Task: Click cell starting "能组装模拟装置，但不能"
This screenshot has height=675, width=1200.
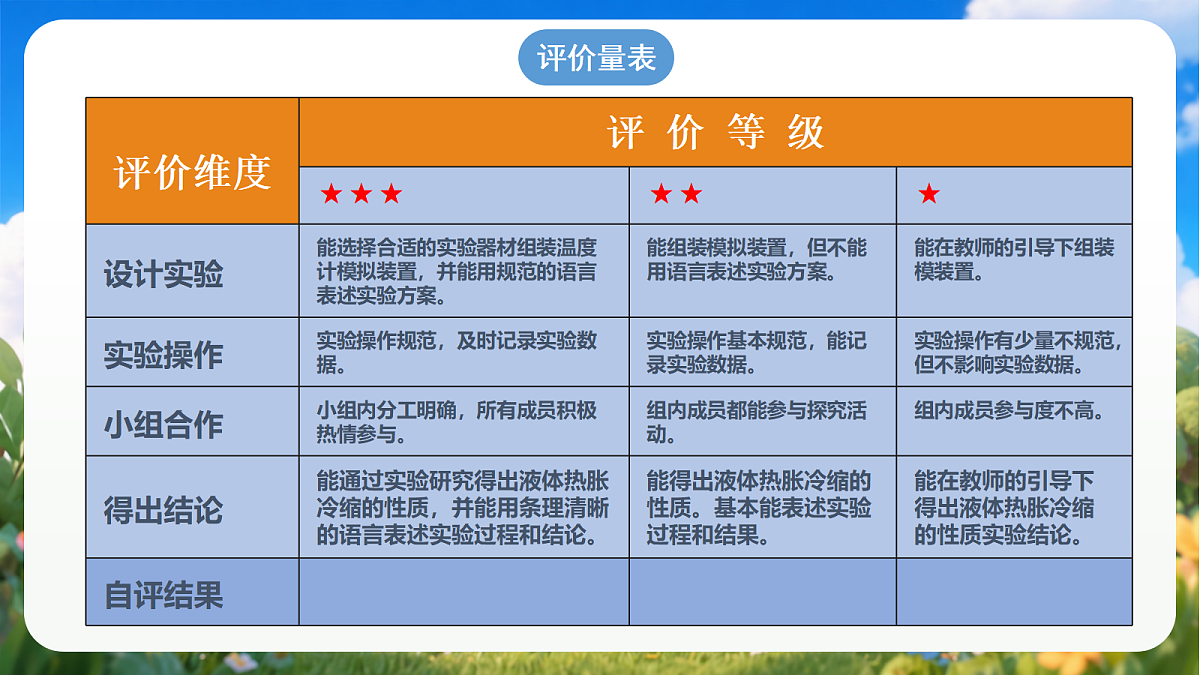Action: tap(762, 271)
